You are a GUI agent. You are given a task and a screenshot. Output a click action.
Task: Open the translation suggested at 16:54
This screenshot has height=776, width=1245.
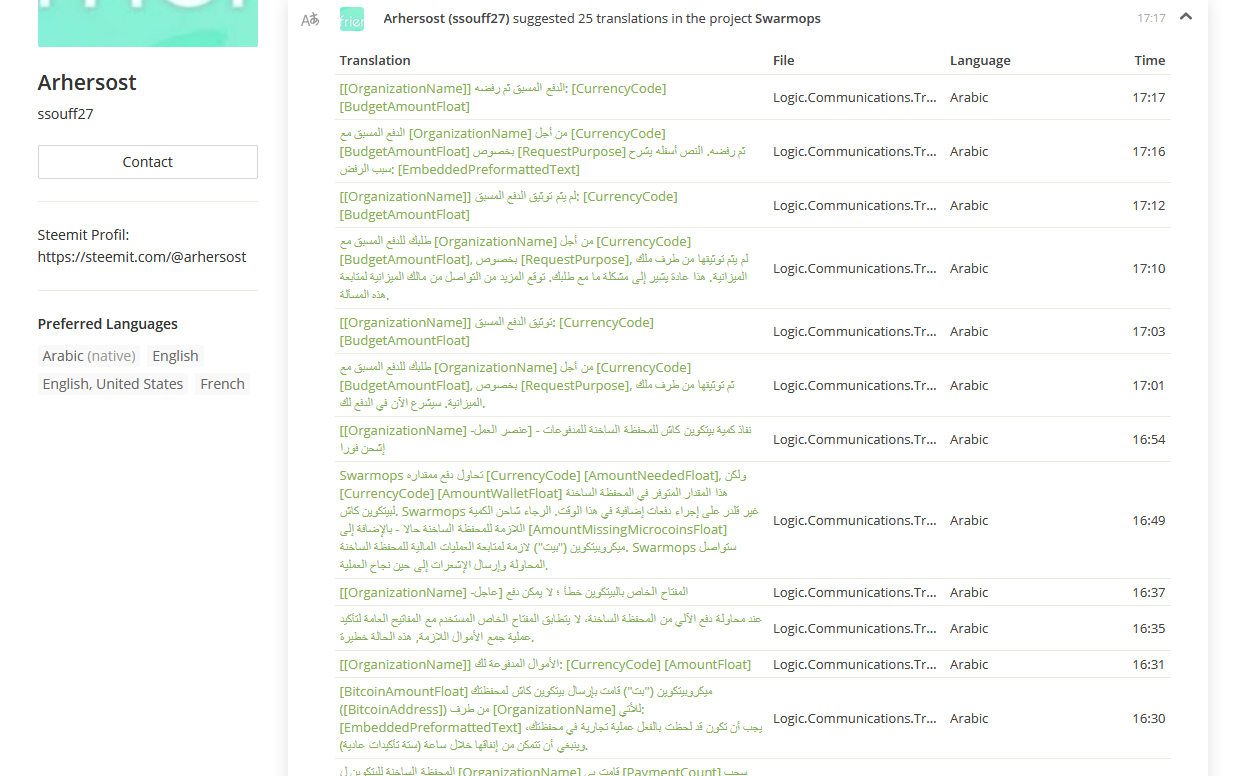tap(546, 439)
